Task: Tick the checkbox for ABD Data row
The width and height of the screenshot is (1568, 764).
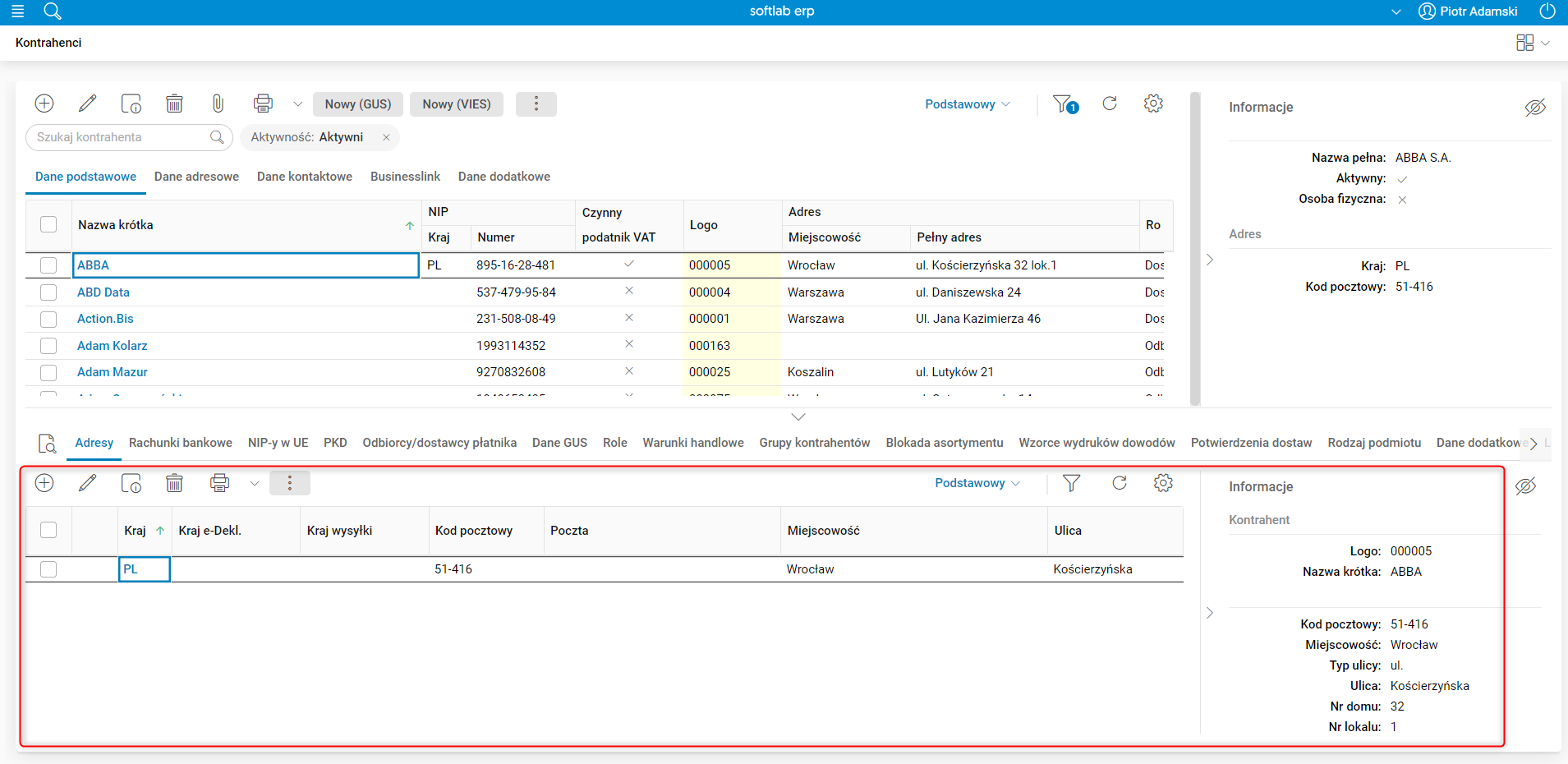Action: tap(48, 292)
